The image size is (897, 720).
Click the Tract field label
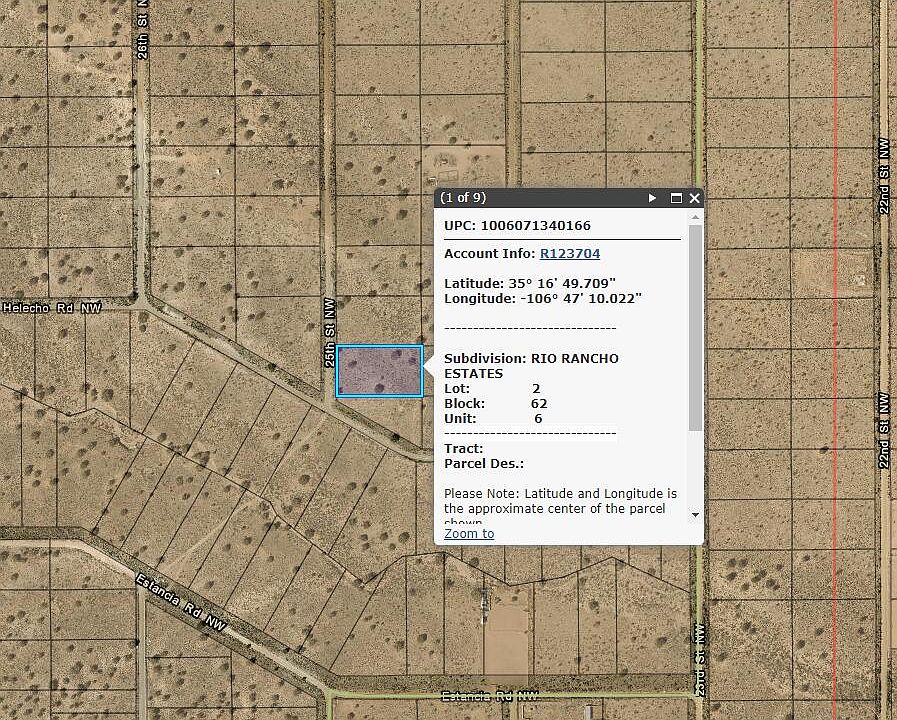(463, 449)
